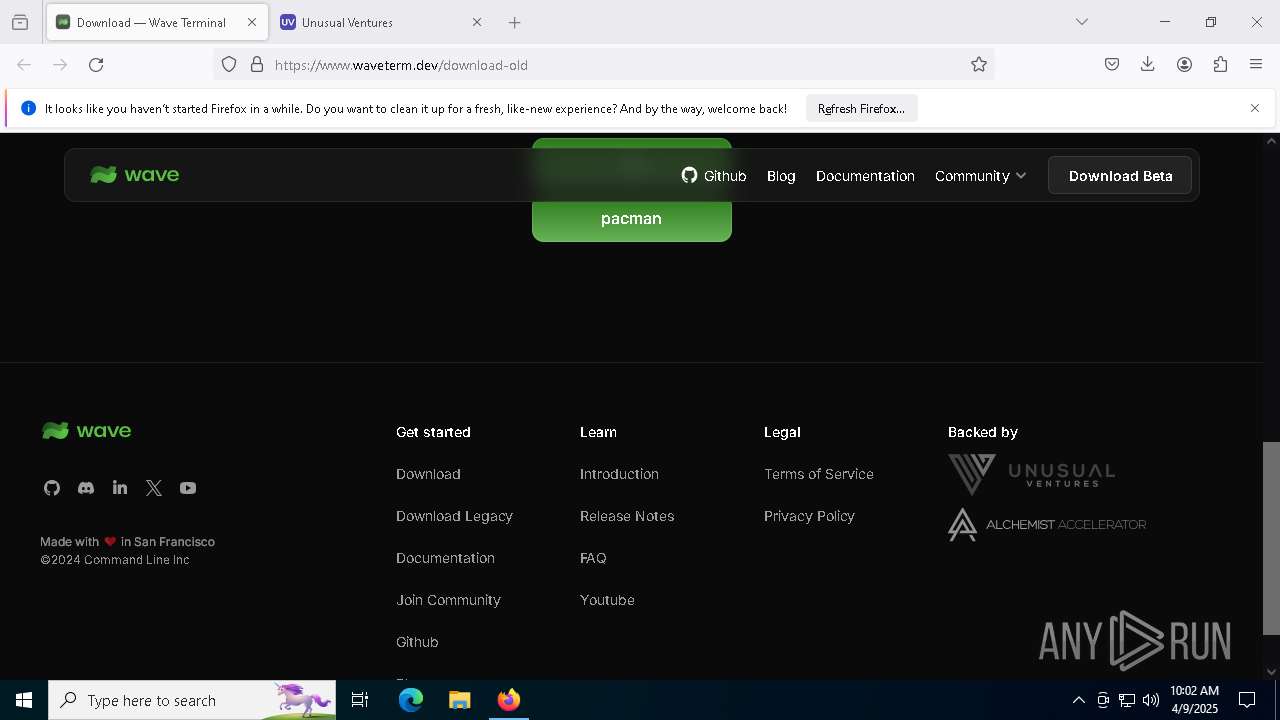Screen dimensions: 1280x720
Task: Switch to the Unusual Ventures tab
Action: 379,22
